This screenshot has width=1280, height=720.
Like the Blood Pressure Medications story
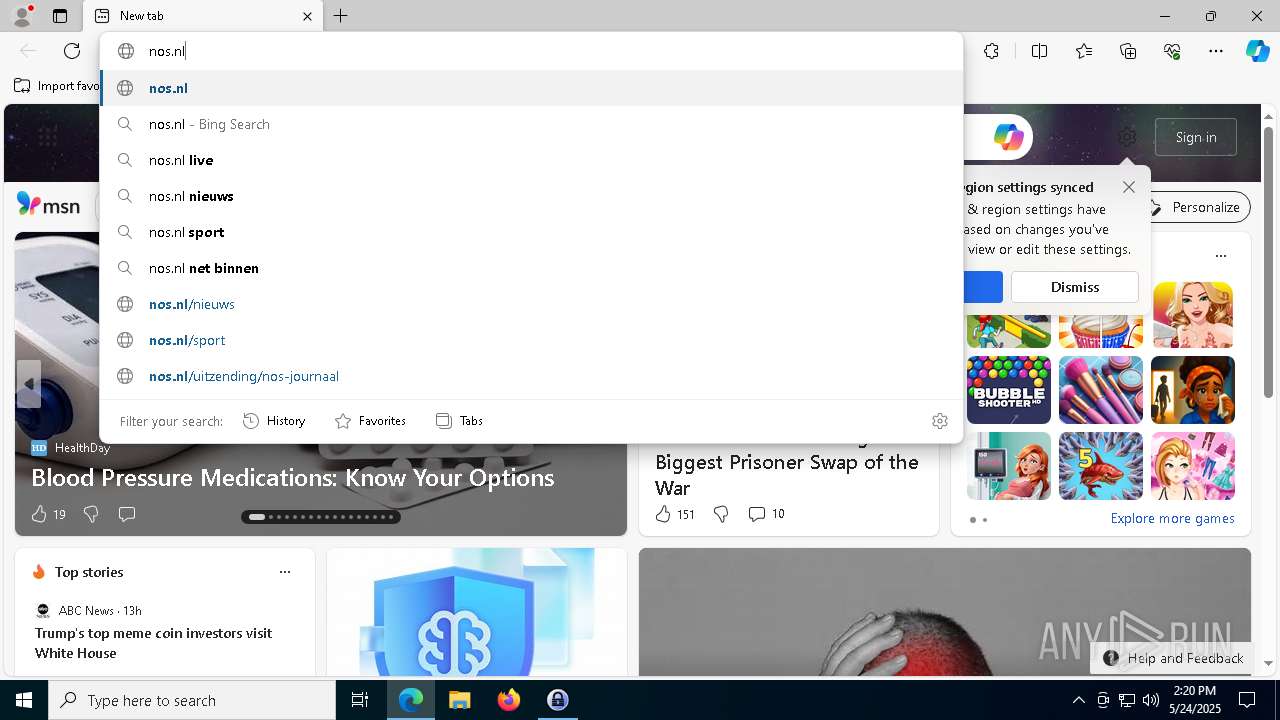[x=48, y=514]
